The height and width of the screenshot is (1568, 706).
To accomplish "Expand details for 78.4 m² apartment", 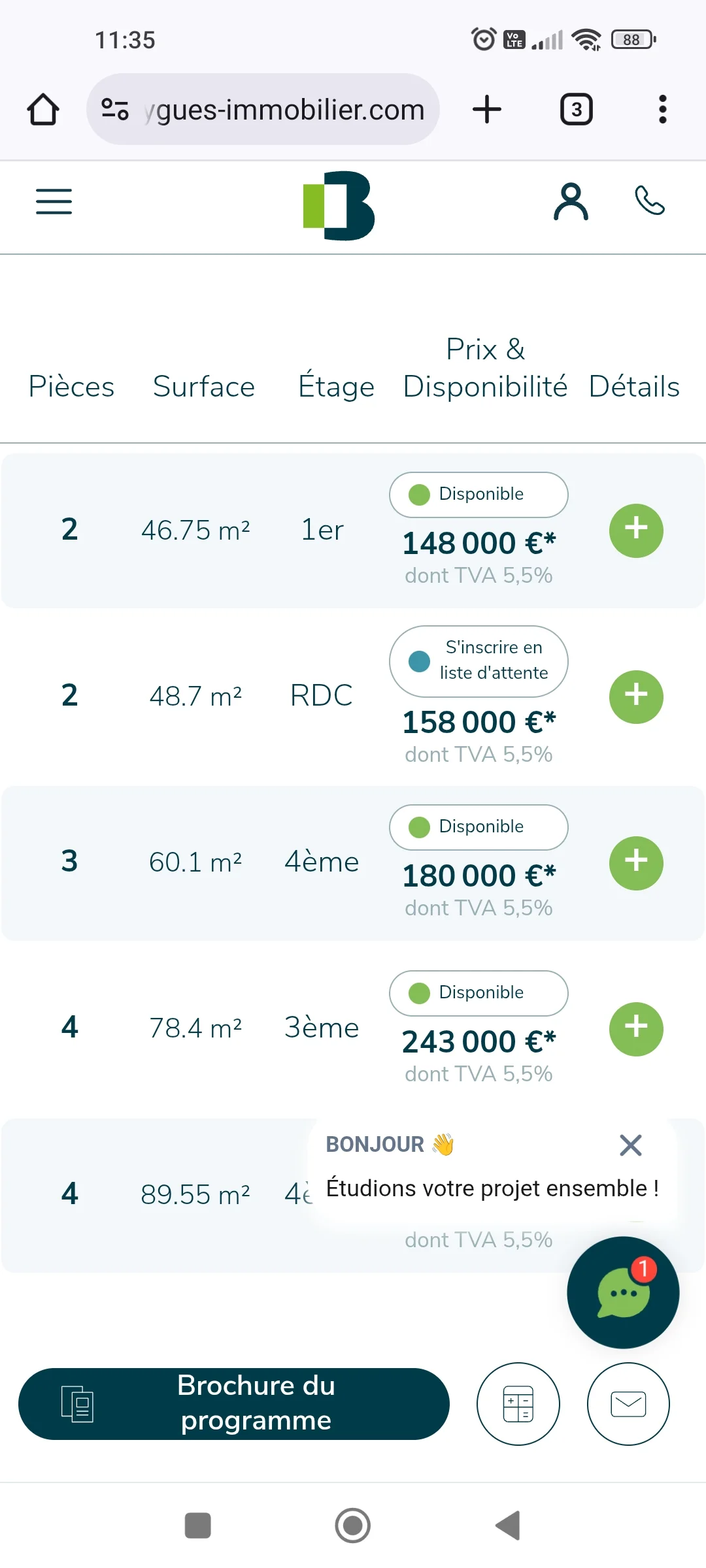I will [636, 1029].
